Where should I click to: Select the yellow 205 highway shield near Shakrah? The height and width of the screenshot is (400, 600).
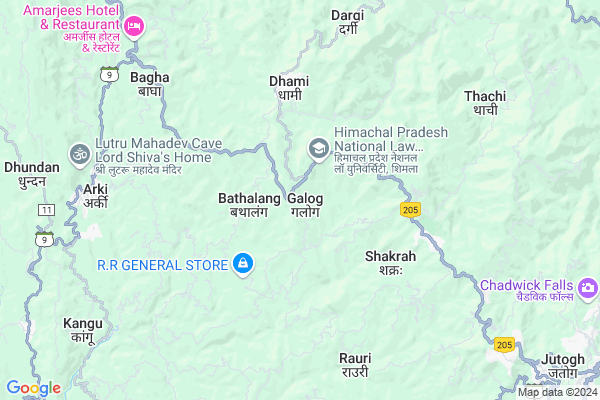tap(410, 210)
